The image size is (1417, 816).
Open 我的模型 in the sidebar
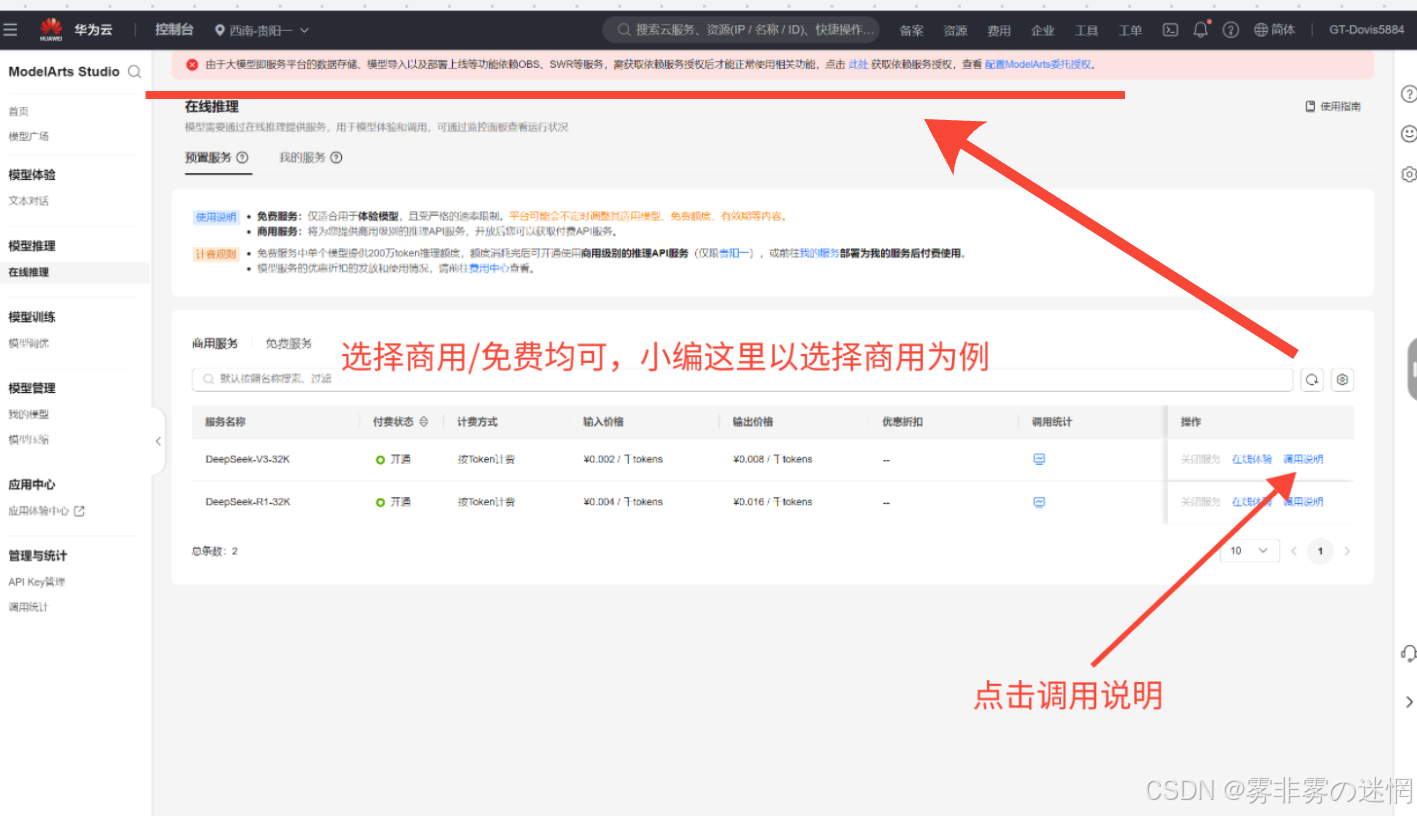click(29, 414)
